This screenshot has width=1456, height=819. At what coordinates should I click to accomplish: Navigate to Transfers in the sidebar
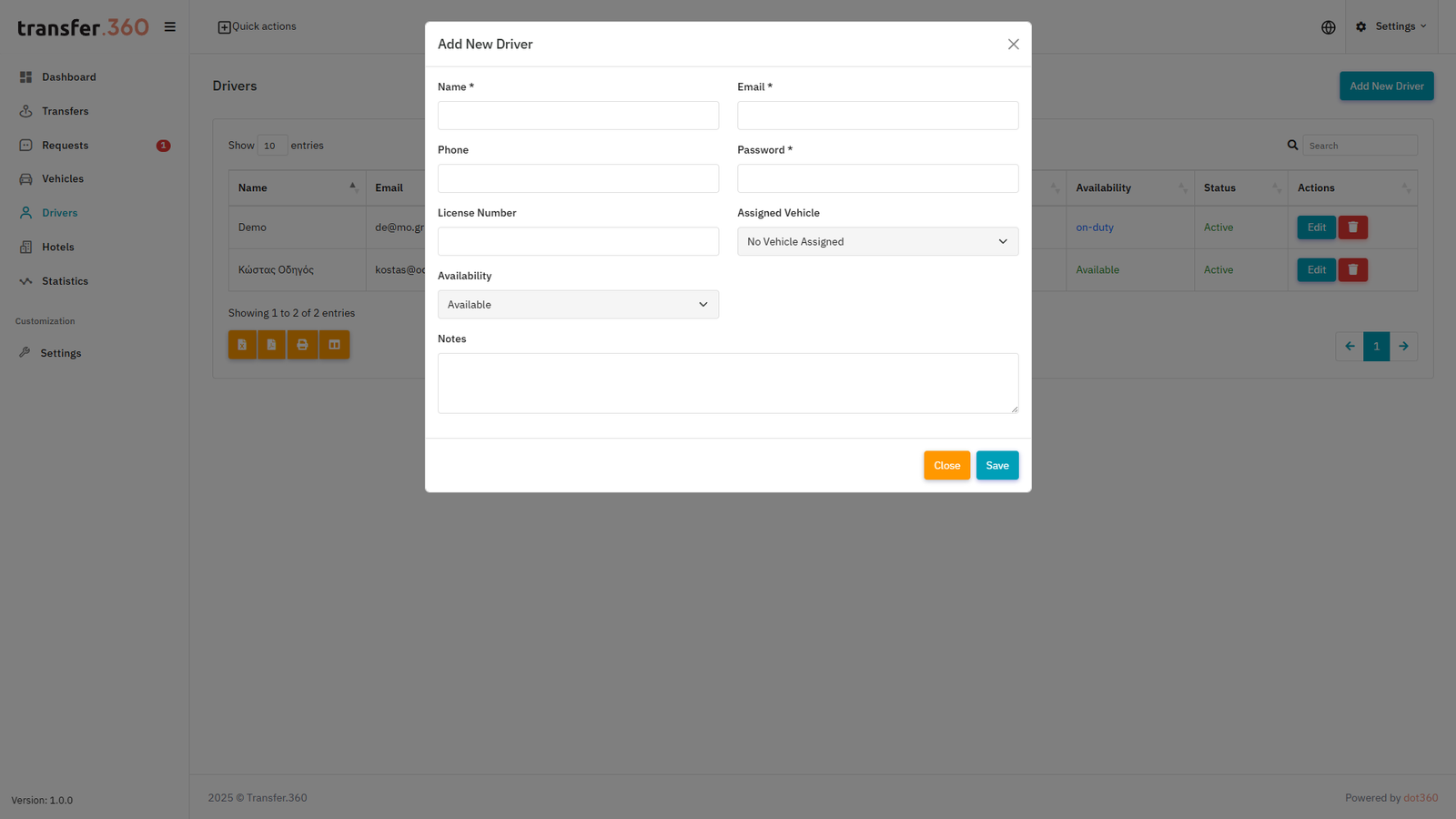(x=65, y=111)
